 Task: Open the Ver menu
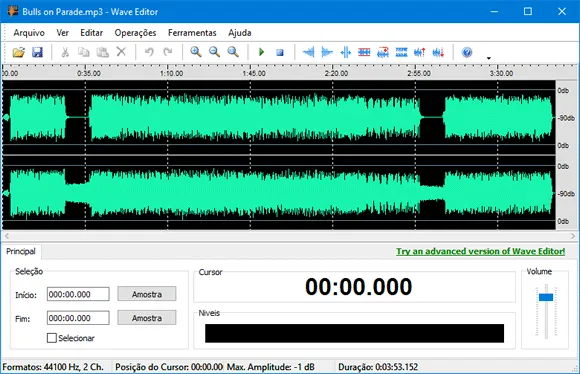[x=63, y=33]
